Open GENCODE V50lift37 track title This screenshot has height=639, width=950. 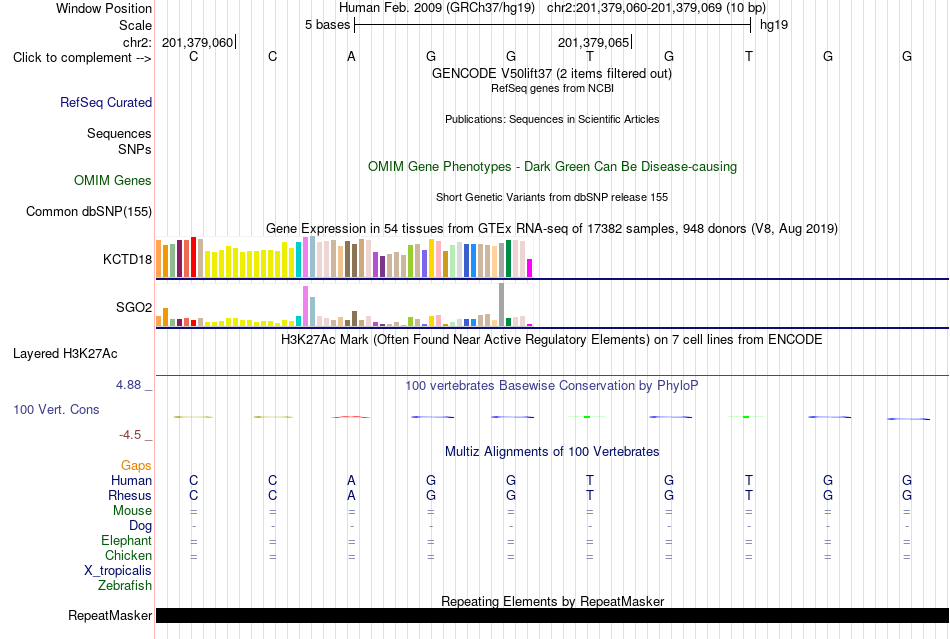551,73
